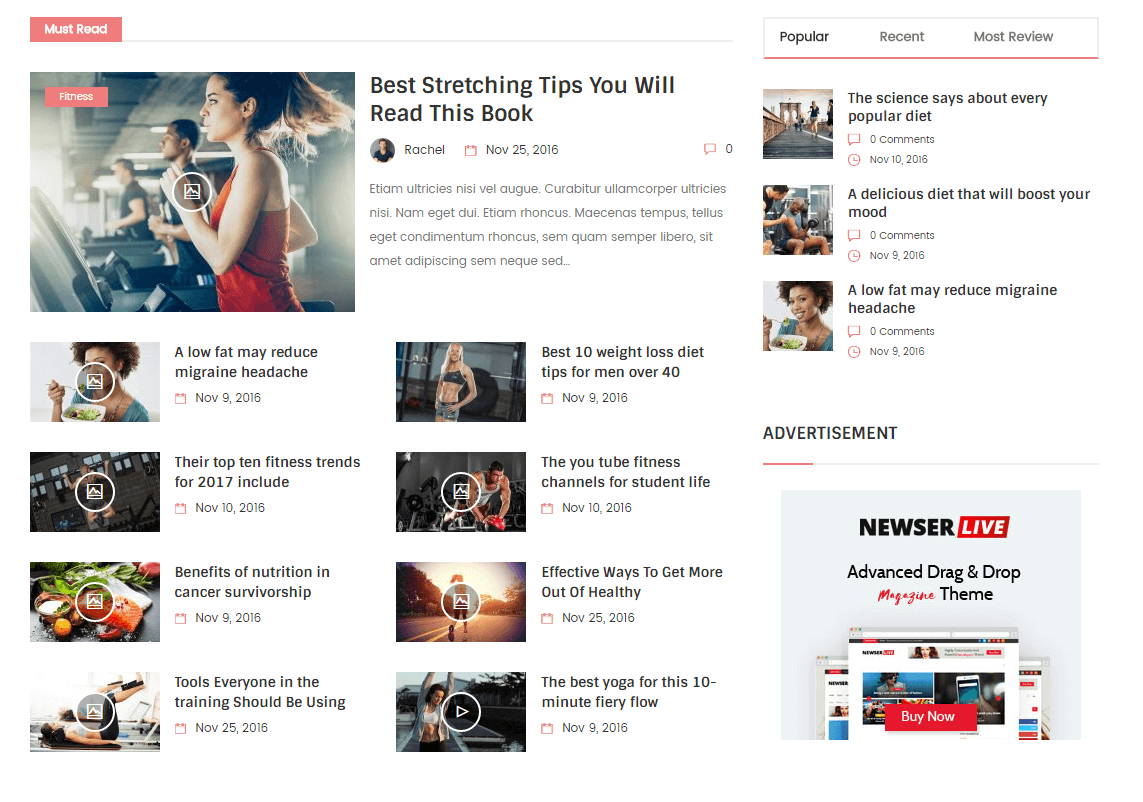Switch to the Recent tab

coord(901,37)
